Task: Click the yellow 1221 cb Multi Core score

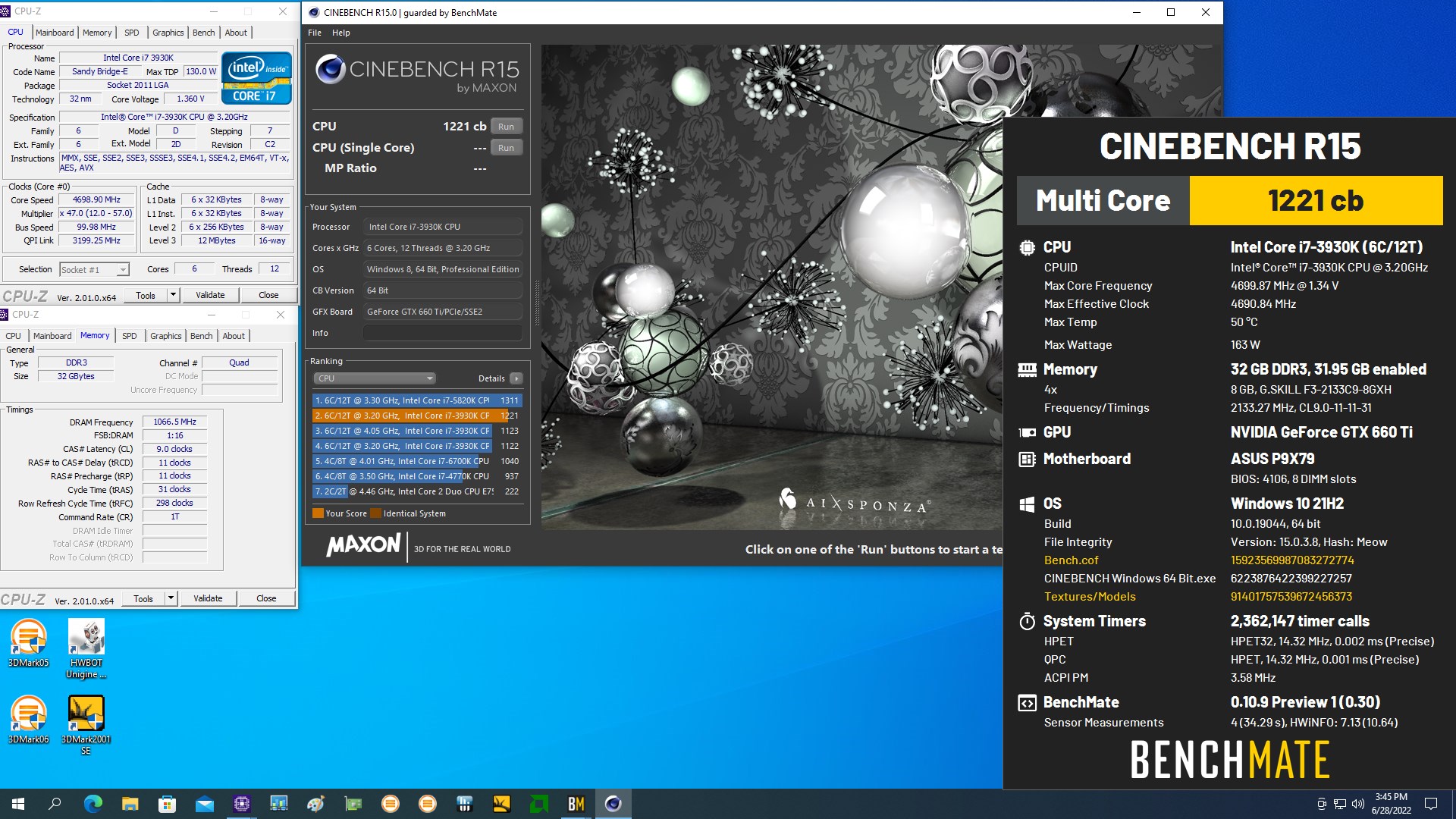Action: point(1316,201)
